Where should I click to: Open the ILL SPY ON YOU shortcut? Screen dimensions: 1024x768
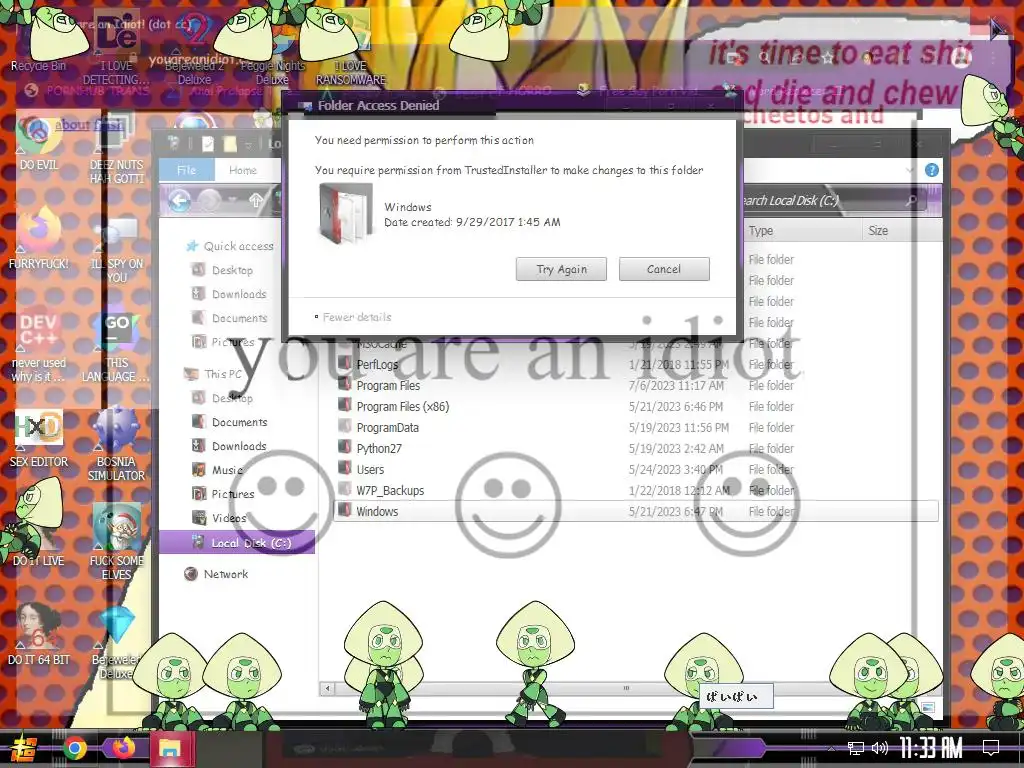(x=116, y=251)
